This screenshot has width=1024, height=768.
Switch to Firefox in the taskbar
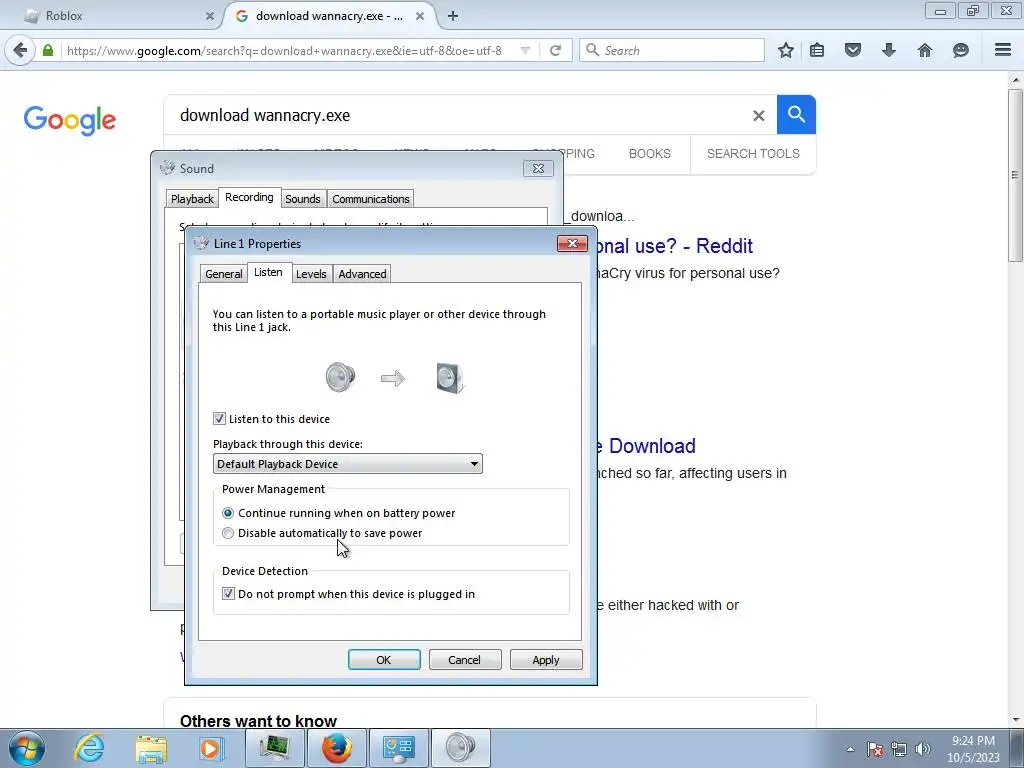(x=337, y=748)
